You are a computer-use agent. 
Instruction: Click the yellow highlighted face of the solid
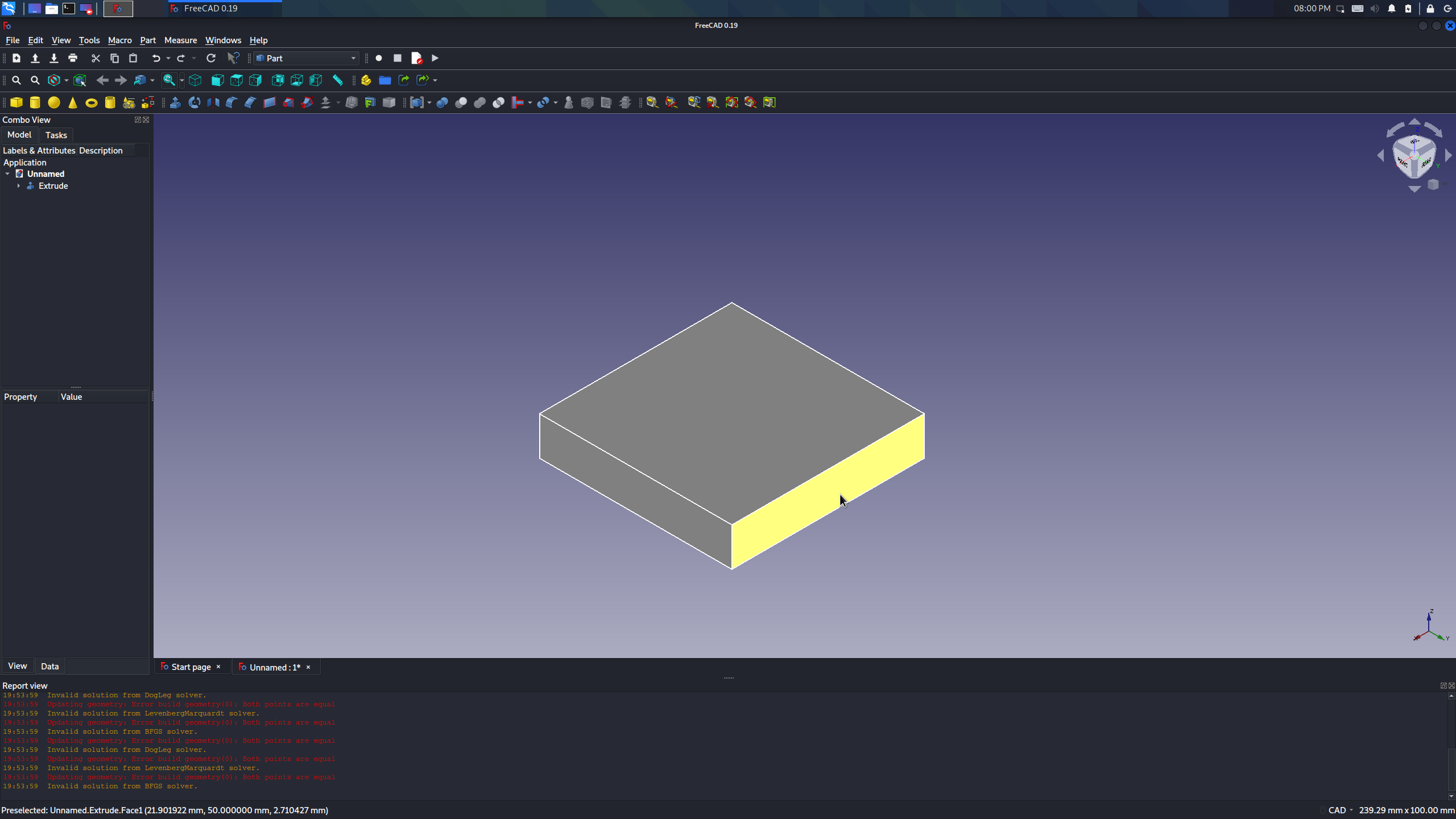[x=828, y=492]
